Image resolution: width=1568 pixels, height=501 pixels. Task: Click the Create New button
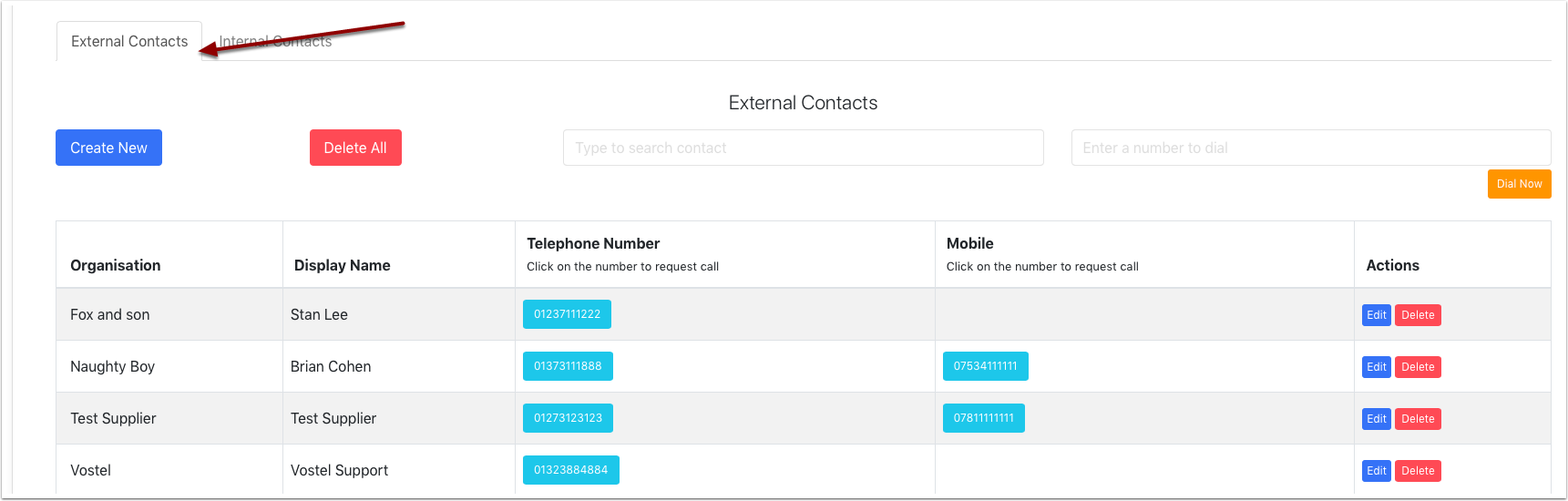pyautogui.click(x=108, y=148)
